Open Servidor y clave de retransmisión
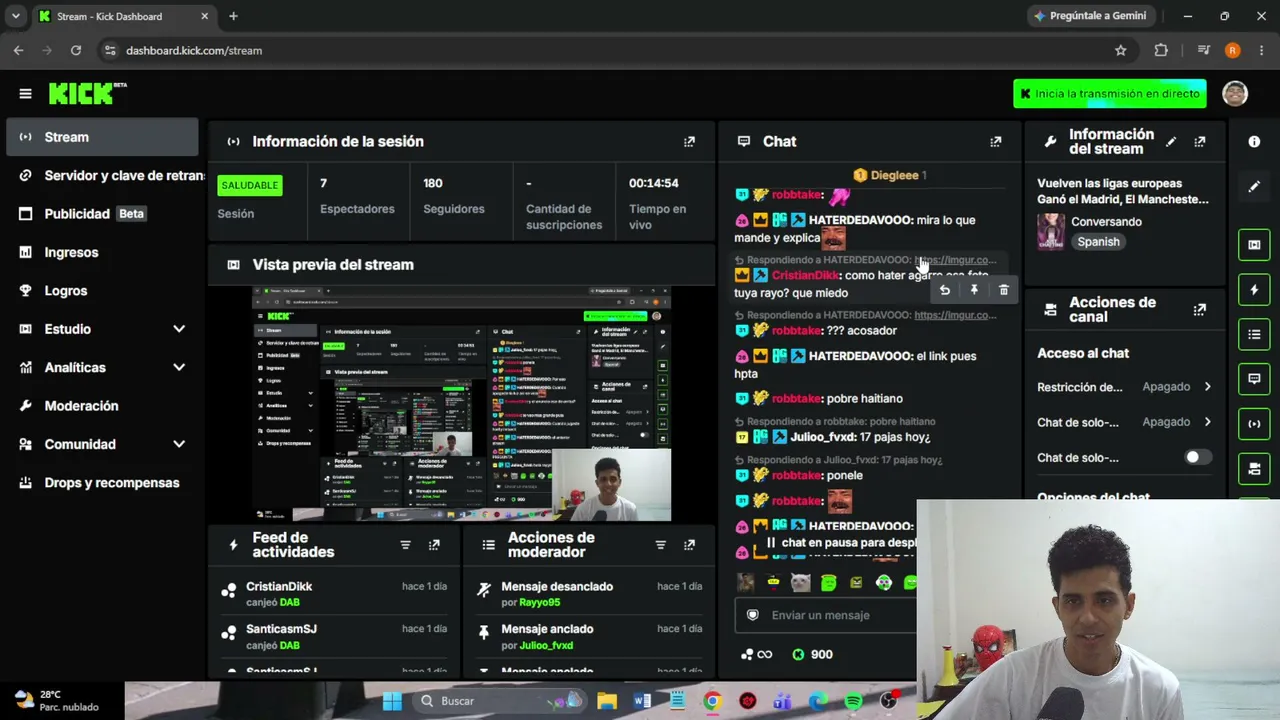1280x720 pixels. point(102,175)
